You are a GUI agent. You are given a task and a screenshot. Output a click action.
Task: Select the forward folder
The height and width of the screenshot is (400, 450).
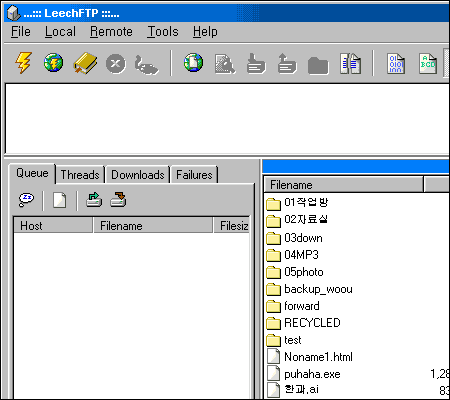[293, 306]
